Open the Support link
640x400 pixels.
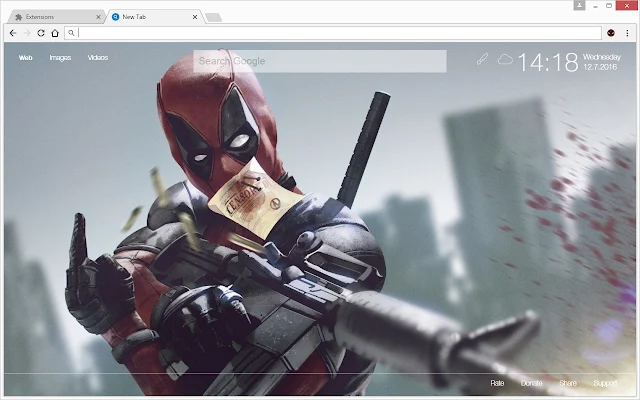pos(605,383)
